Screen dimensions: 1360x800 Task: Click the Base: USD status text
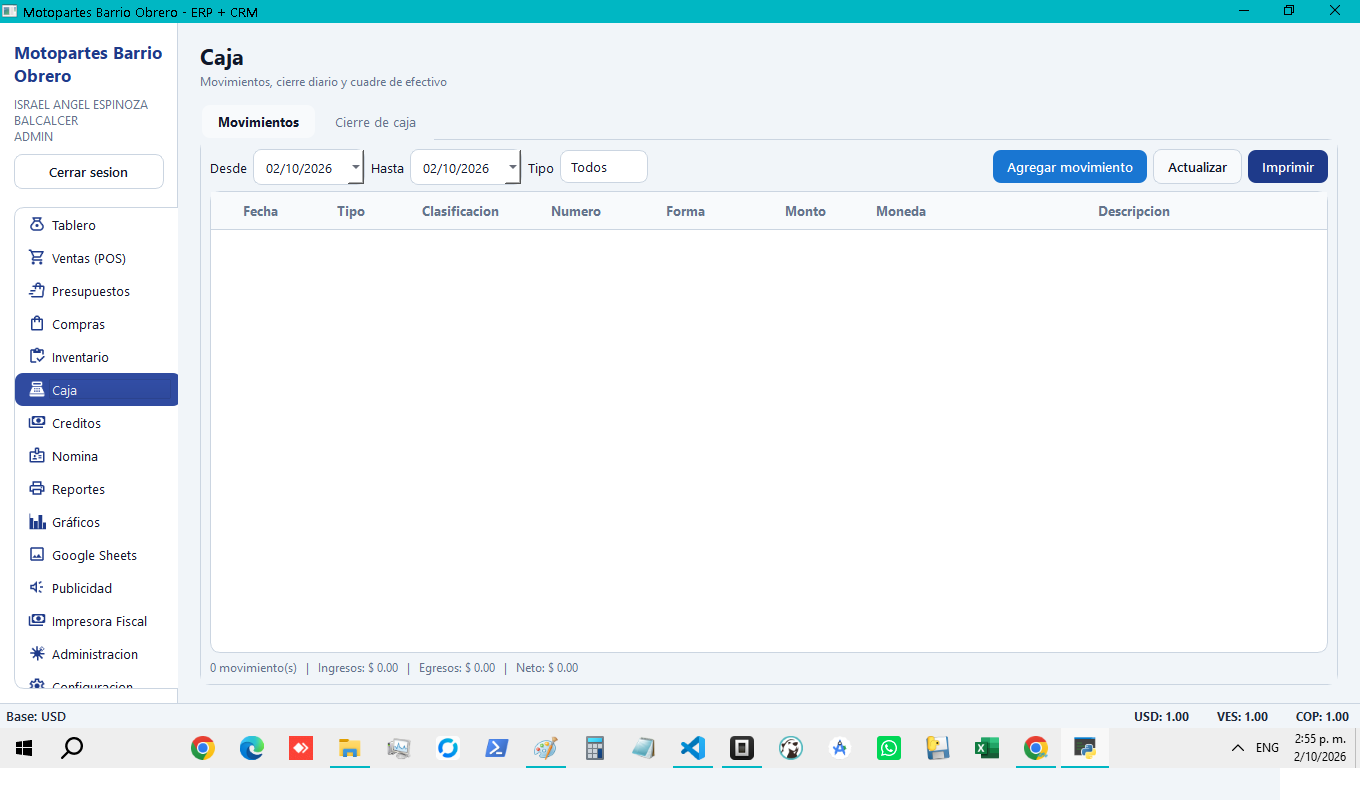36,716
